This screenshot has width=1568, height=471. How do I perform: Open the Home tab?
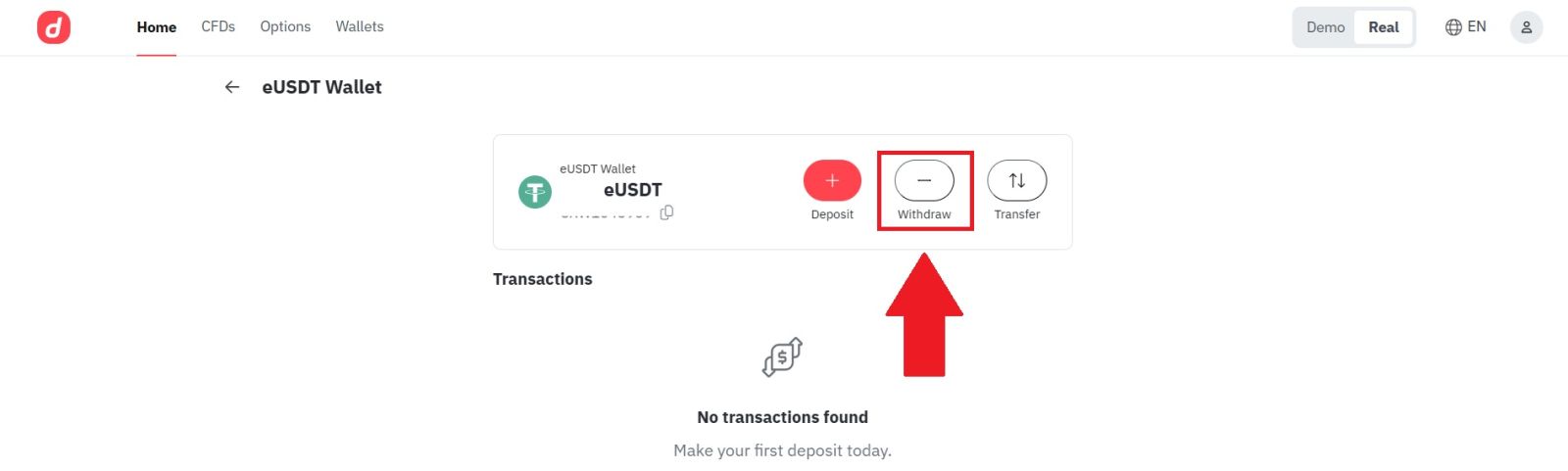pos(157,27)
